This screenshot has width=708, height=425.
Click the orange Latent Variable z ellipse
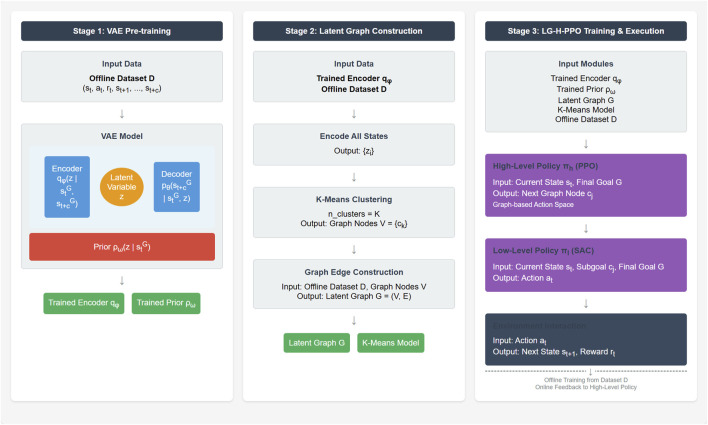(x=121, y=187)
